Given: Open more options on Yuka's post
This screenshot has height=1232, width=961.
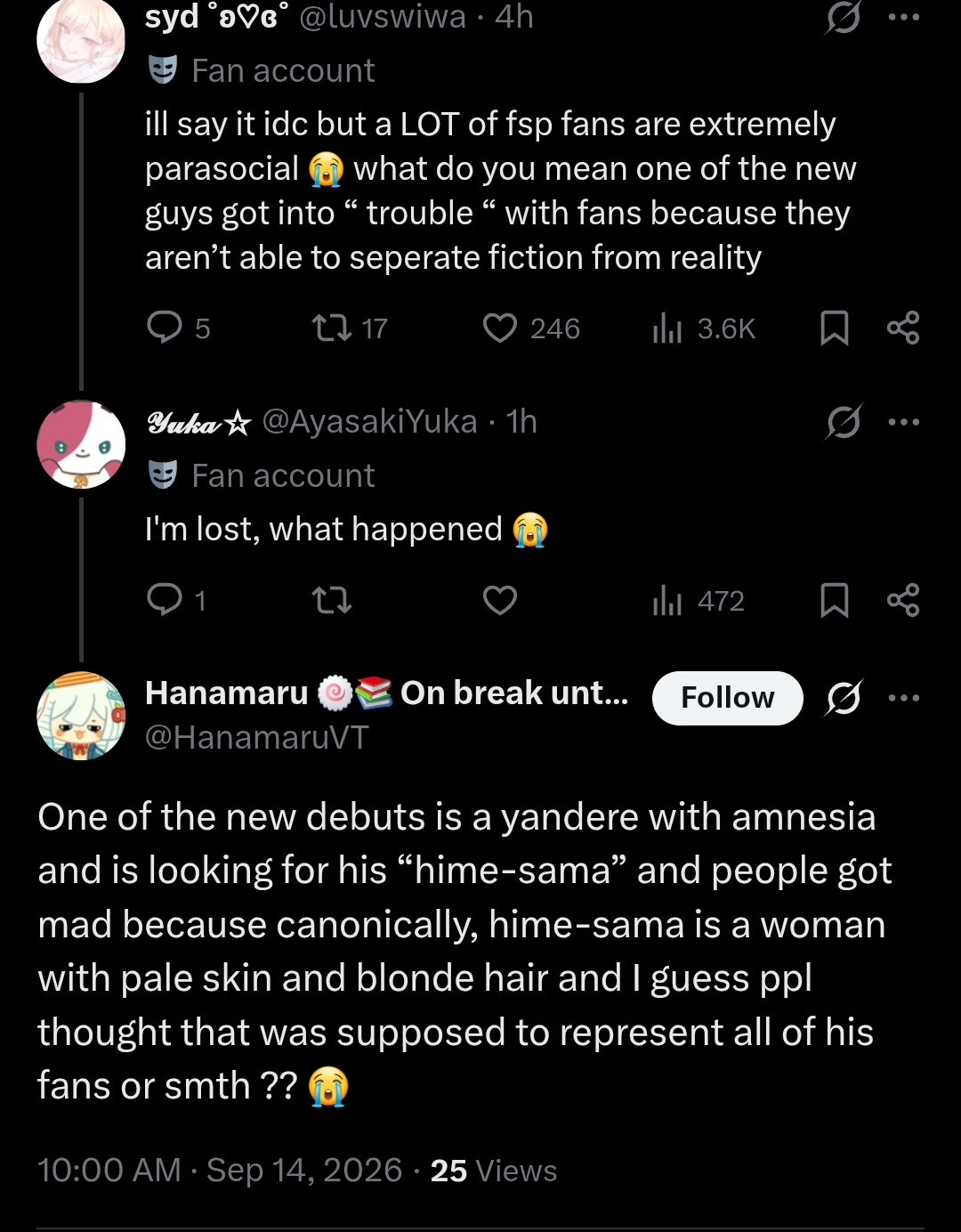Looking at the screenshot, I should 904,422.
